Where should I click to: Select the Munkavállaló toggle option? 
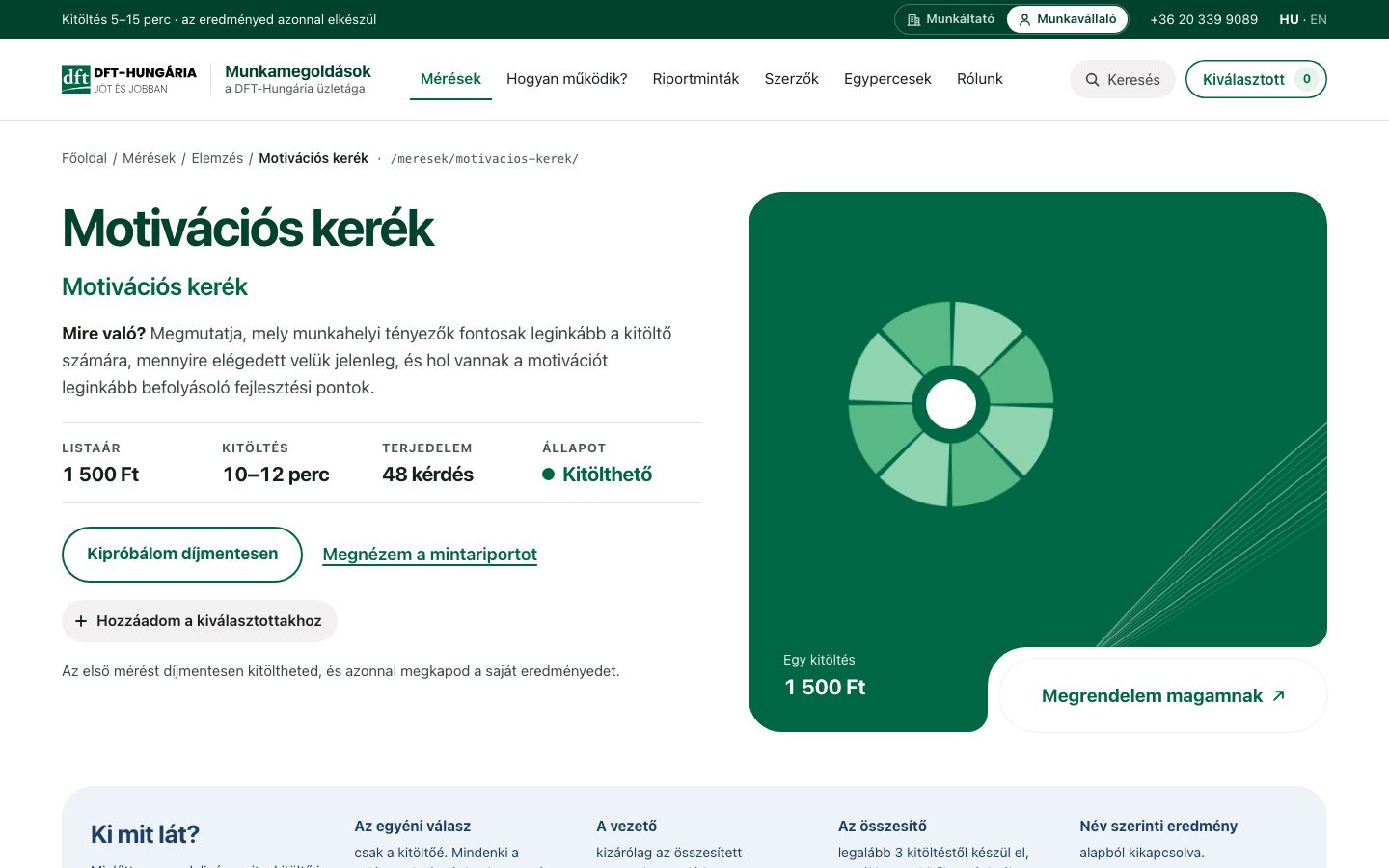pyautogui.click(x=1067, y=19)
